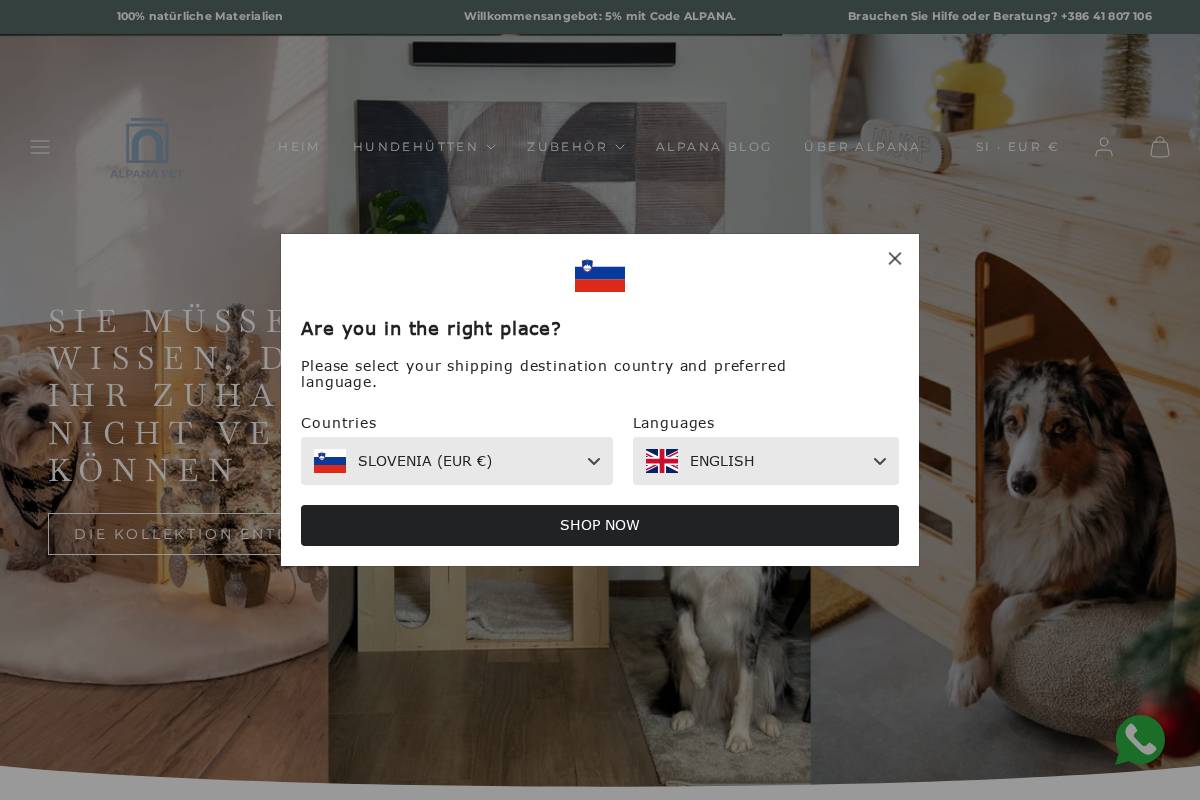Open the Countries dropdown showing Slovenia
The image size is (1200, 800).
pyautogui.click(x=457, y=461)
